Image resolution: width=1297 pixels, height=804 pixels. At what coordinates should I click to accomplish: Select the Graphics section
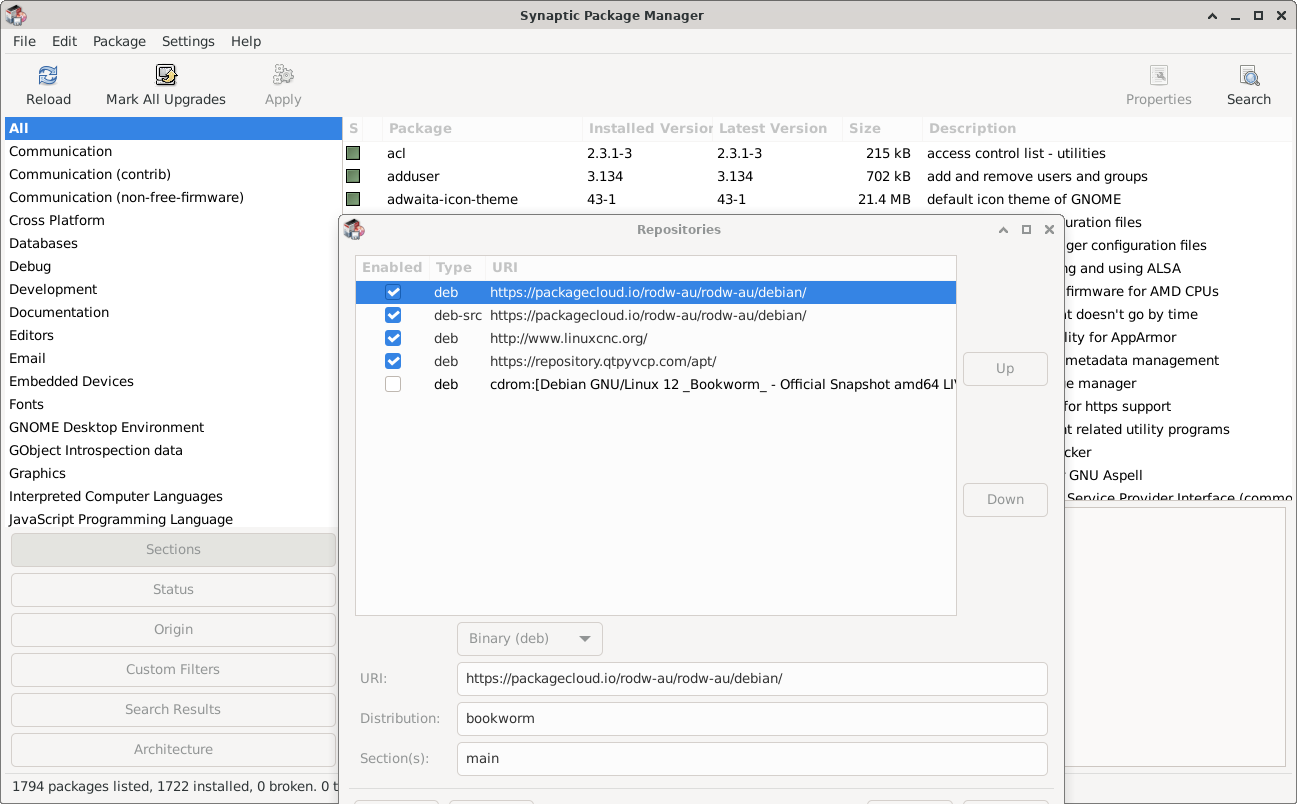click(173, 473)
